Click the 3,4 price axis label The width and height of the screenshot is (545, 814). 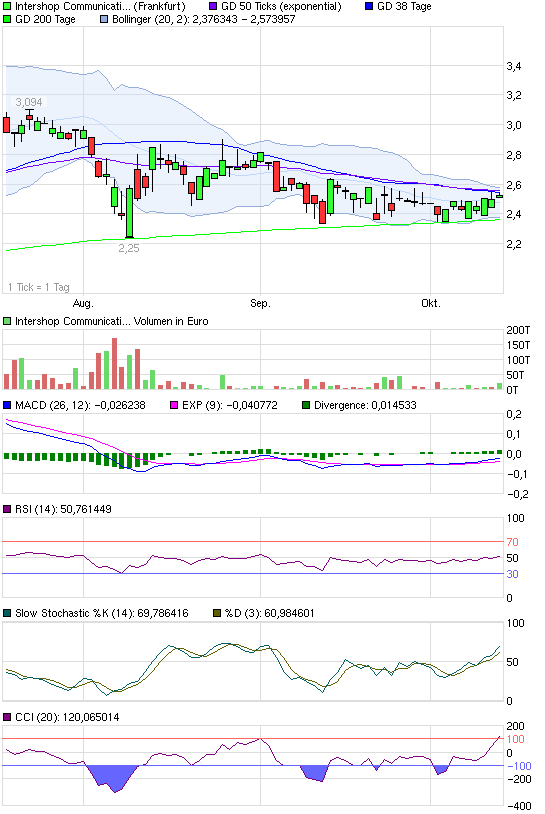(514, 66)
